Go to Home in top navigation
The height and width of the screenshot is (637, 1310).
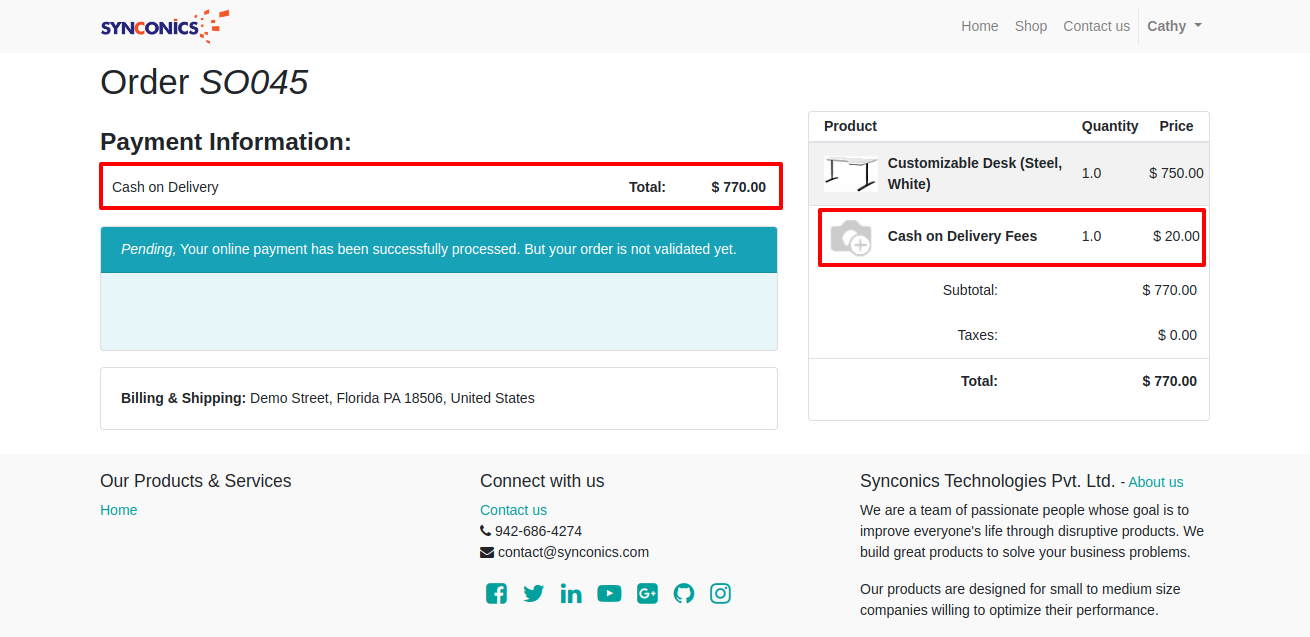click(979, 26)
